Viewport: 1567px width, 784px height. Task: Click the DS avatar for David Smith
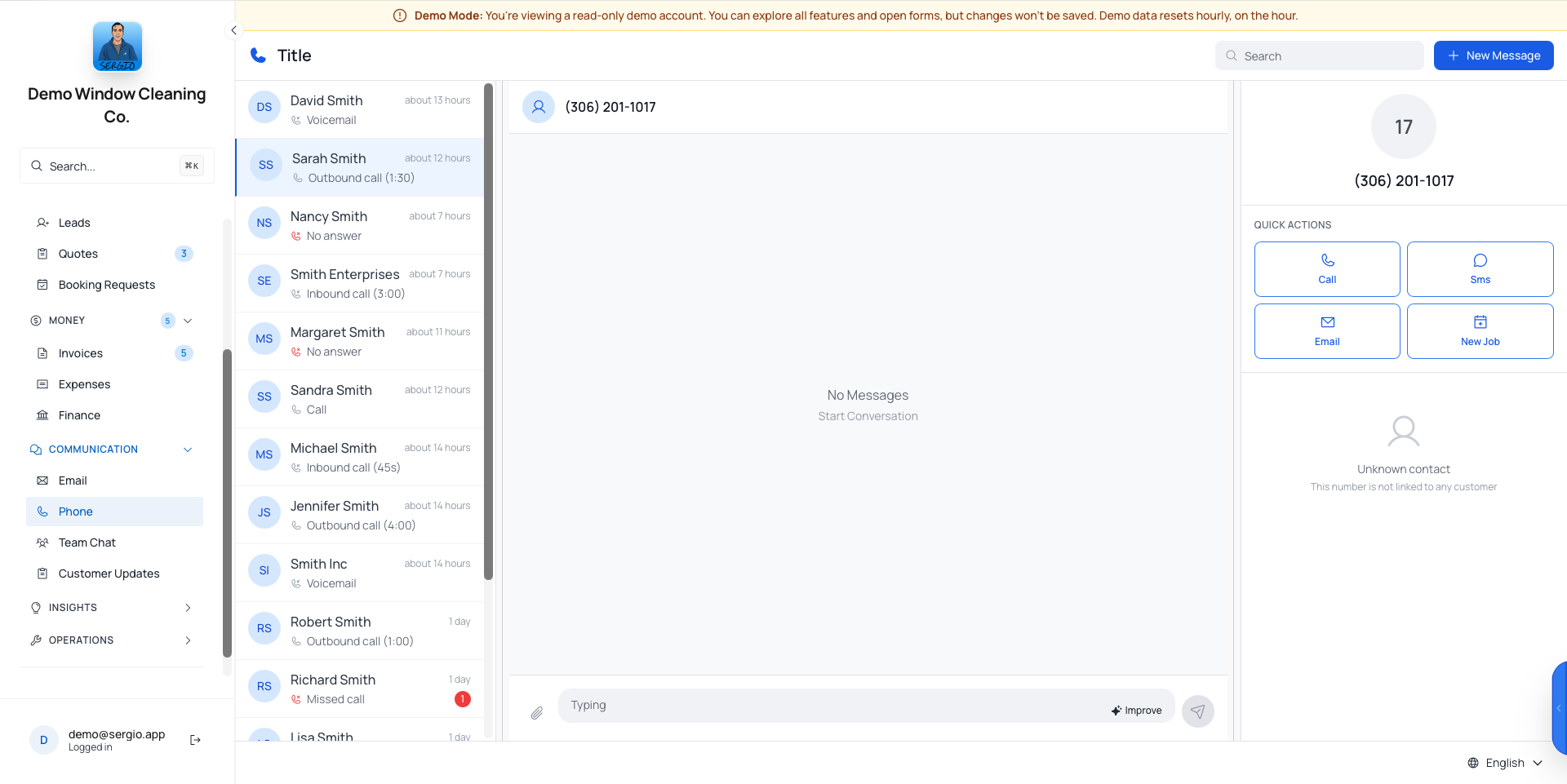[264, 107]
